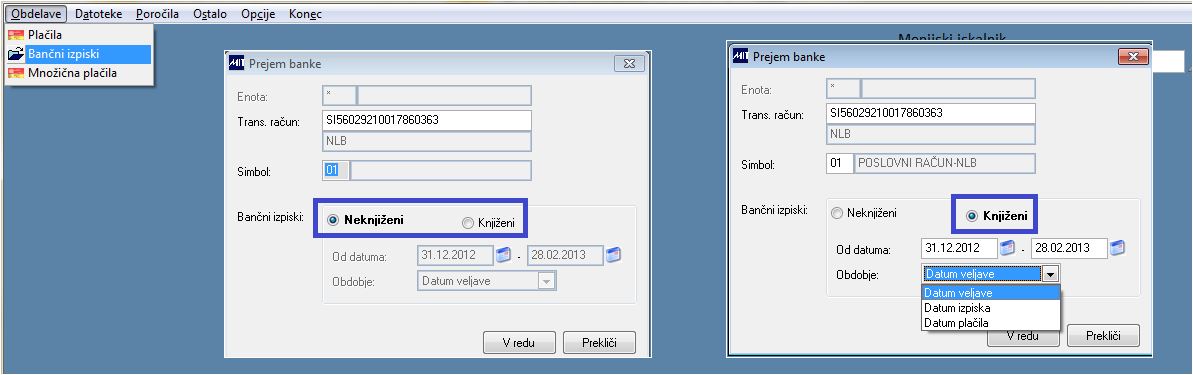Click Trans. račun field in left dialog

tap(427, 120)
